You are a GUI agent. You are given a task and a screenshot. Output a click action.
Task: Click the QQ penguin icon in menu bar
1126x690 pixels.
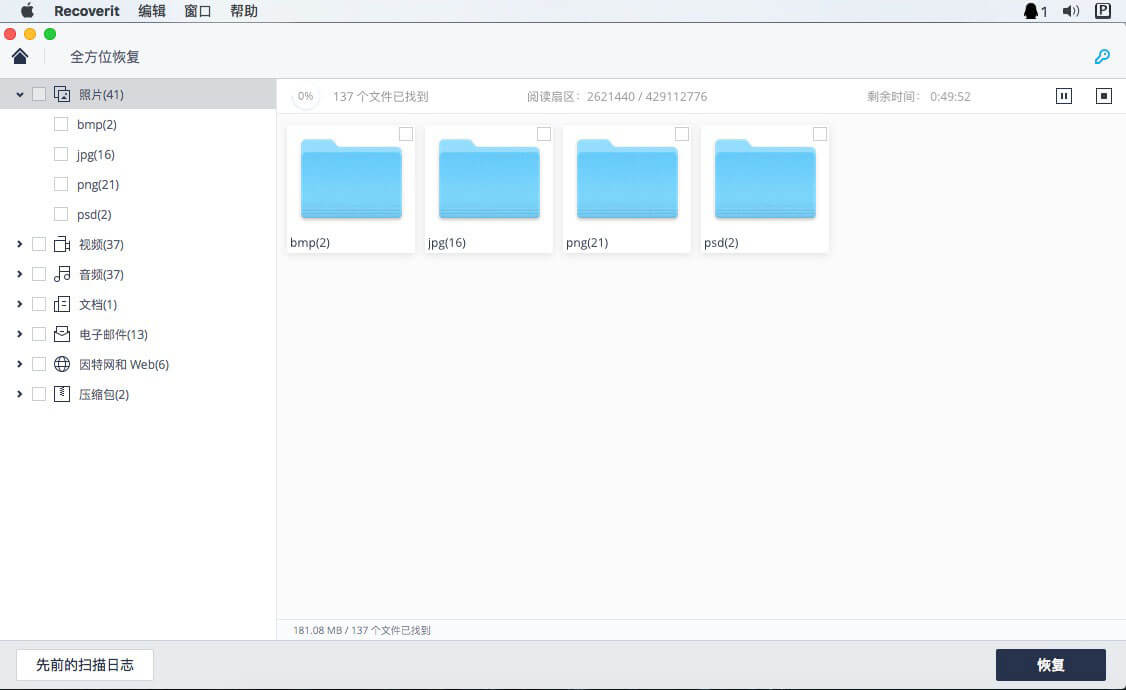coord(1031,11)
